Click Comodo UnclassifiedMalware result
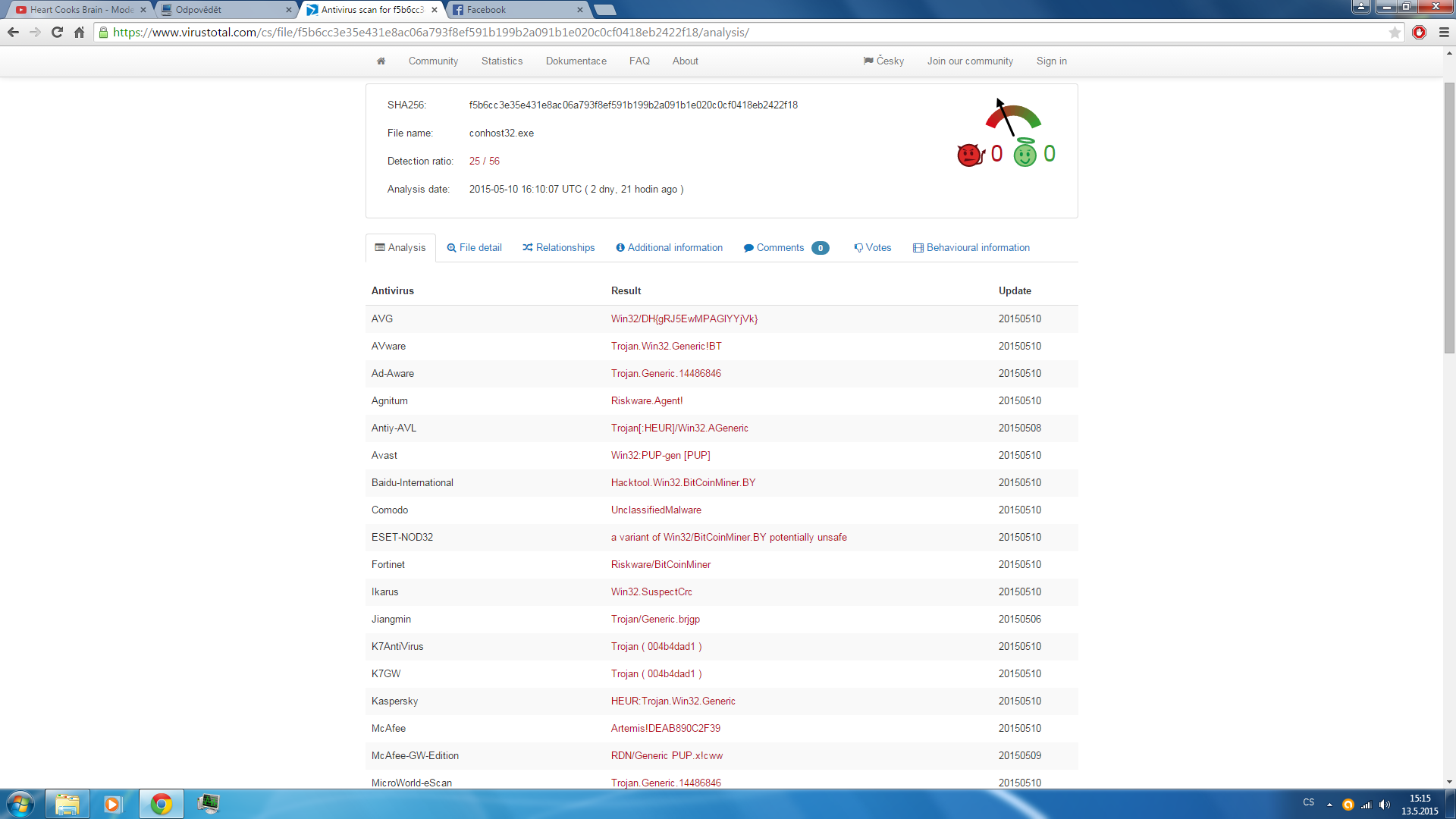 pyautogui.click(x=656, y=510)
